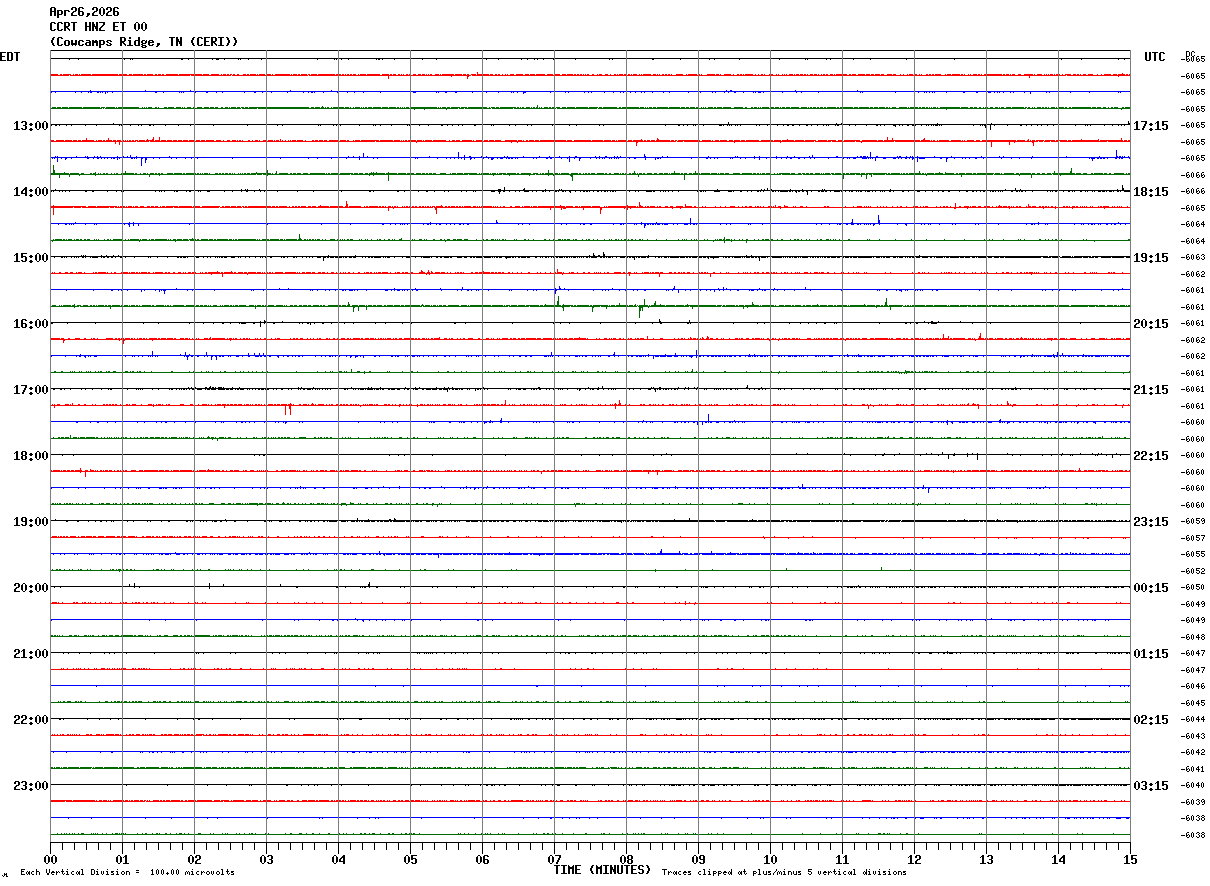The height and width of the screenshot is (886, 1210).
Task: Click the 23:15 UTC time label
Action: pos(1151,521)
